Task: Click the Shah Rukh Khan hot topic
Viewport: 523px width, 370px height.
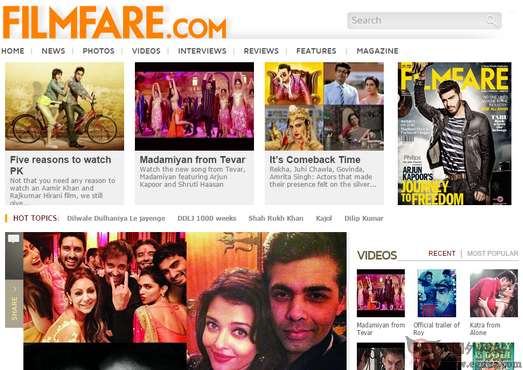Action: (x=276, y=219)
